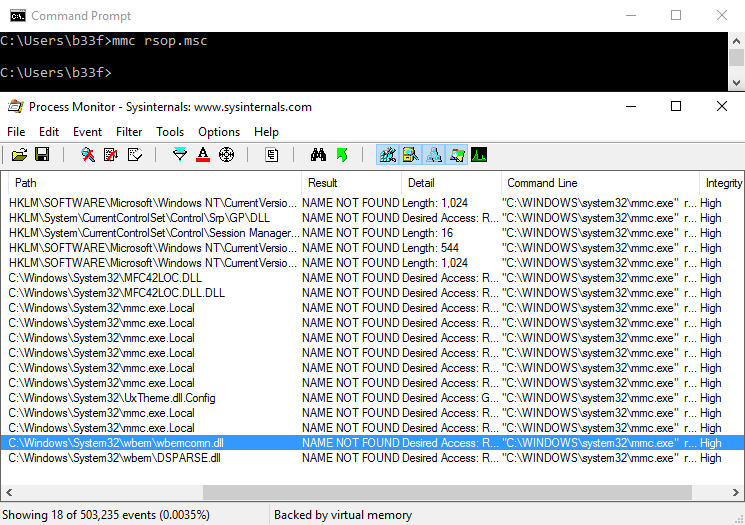
Task: Select the highlighted wbemcomn.dll row
Action: pyautogui.click(x=373, y=443)
